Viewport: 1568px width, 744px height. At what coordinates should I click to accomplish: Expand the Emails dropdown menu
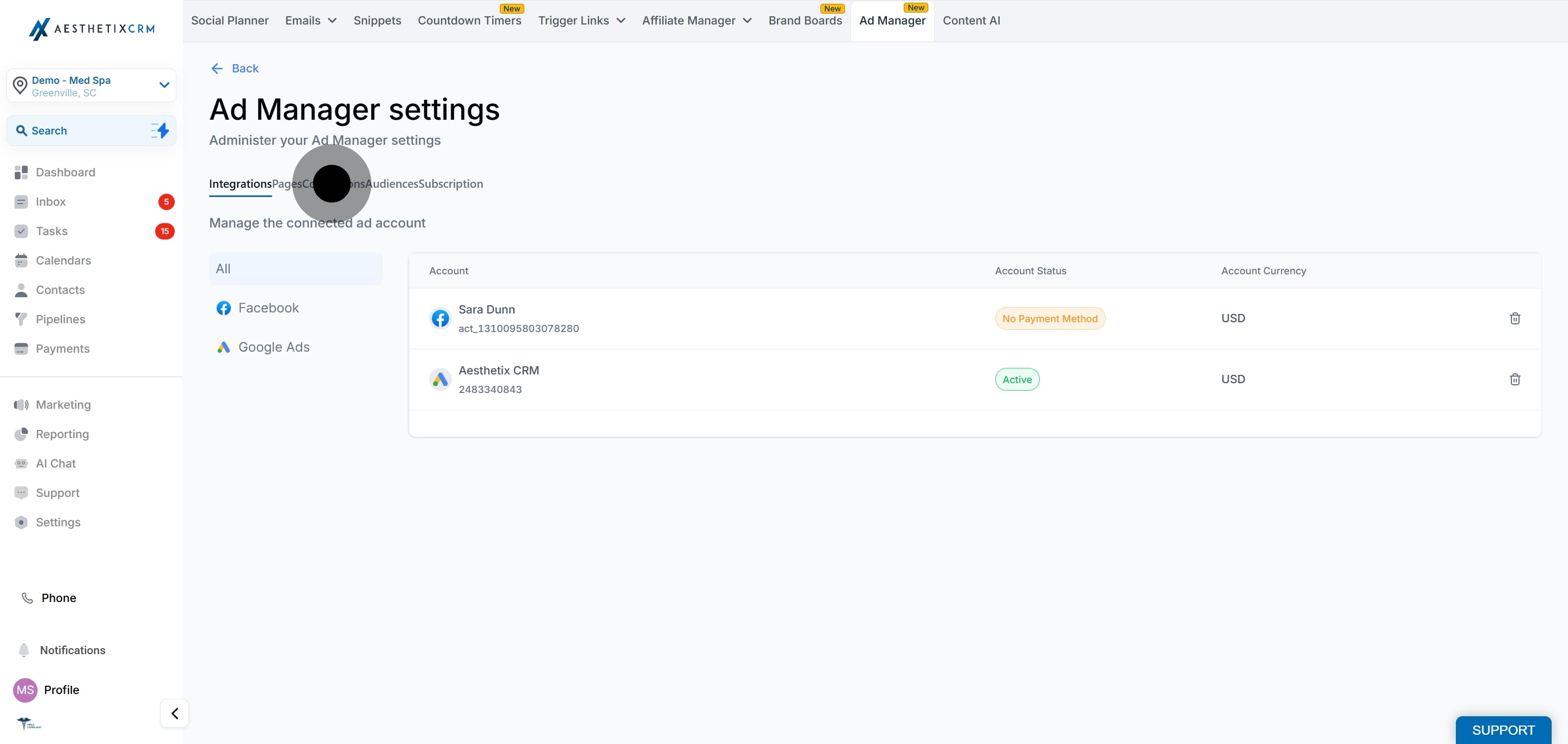310,21
